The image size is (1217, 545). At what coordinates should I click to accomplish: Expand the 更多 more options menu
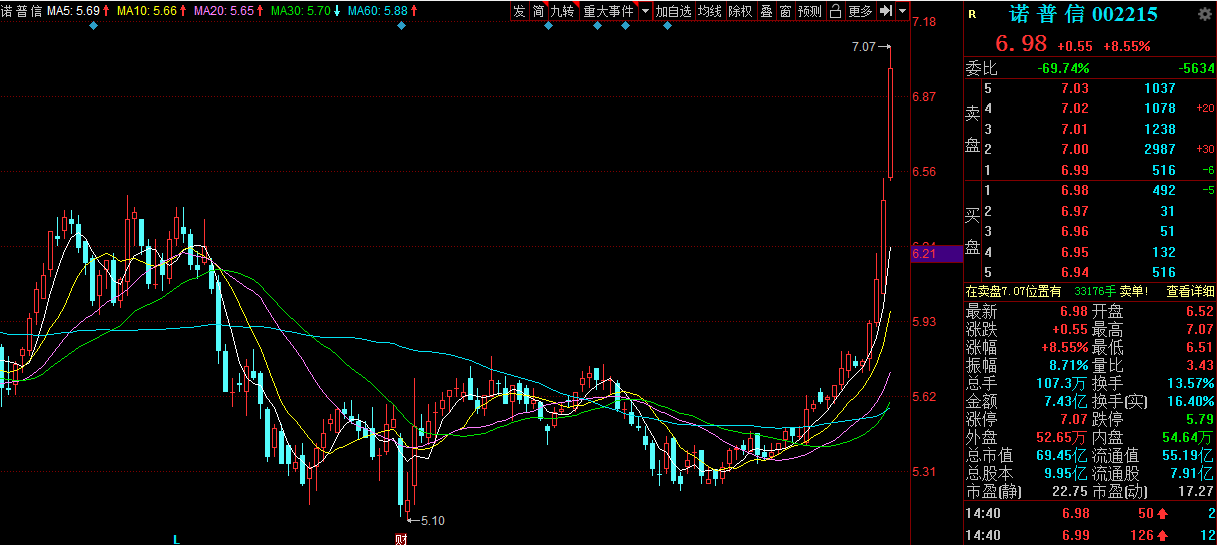click(860, 11)
